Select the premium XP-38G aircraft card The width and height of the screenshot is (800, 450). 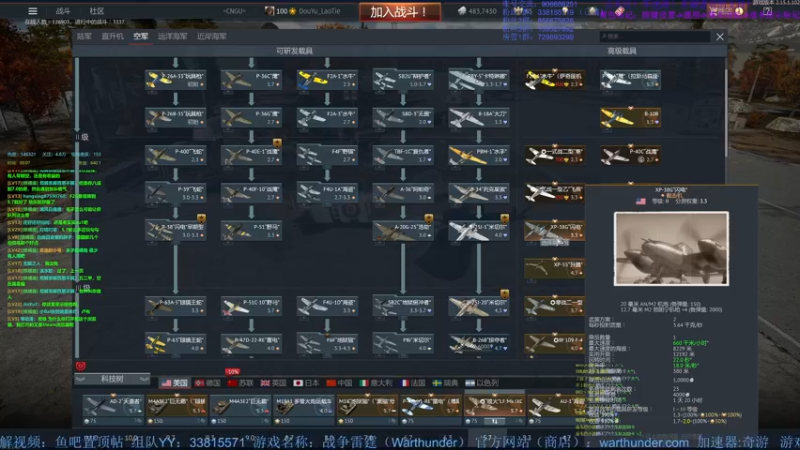tap(554, 231)
